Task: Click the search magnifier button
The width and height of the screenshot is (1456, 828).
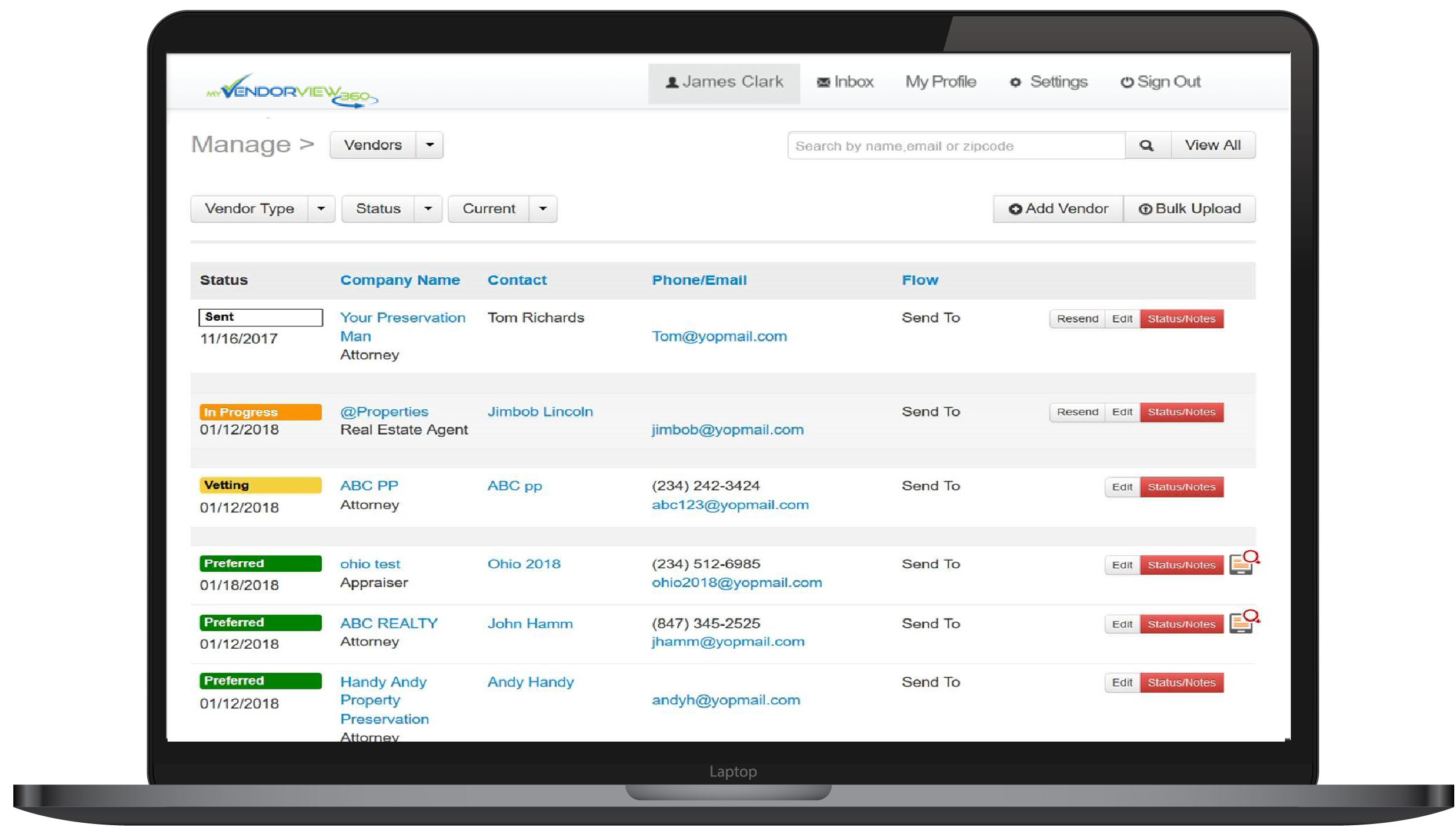Action: [x=1148, y=146]
